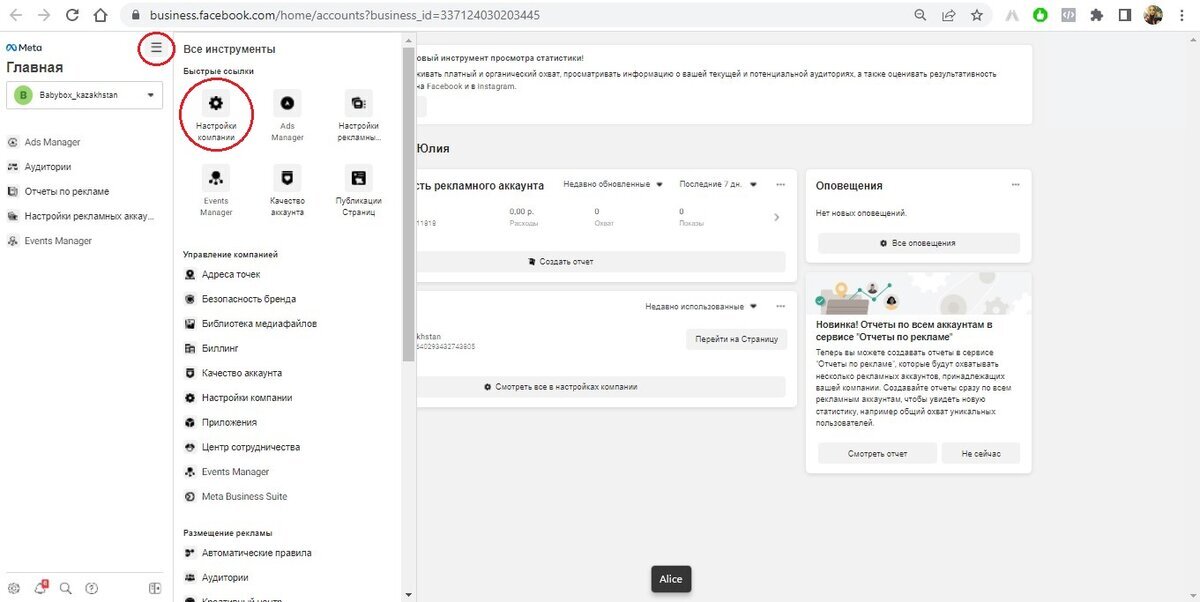Click the settings gear in sidebar footer
Viewport: 1200px width, 602px height.
coord(14,588)
